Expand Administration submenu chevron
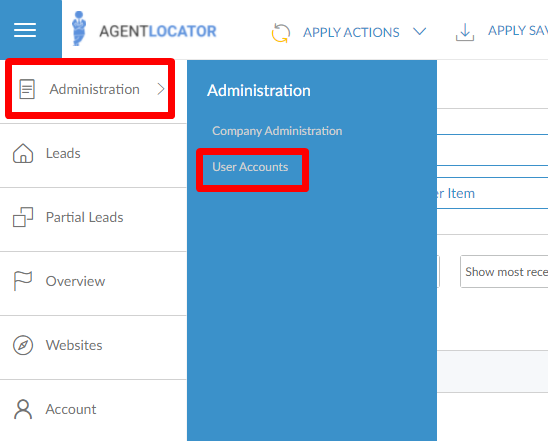548x441 pixels. click(x=160, y=89)
